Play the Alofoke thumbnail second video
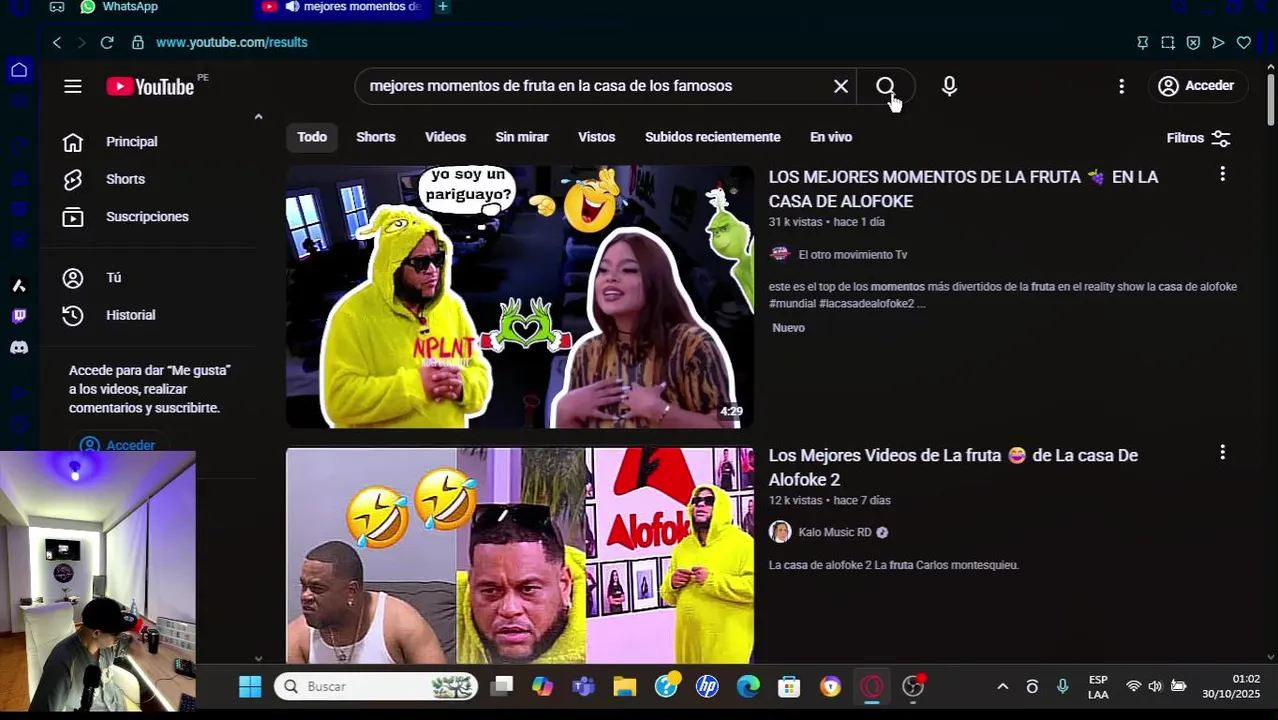 tap(520, 556)
